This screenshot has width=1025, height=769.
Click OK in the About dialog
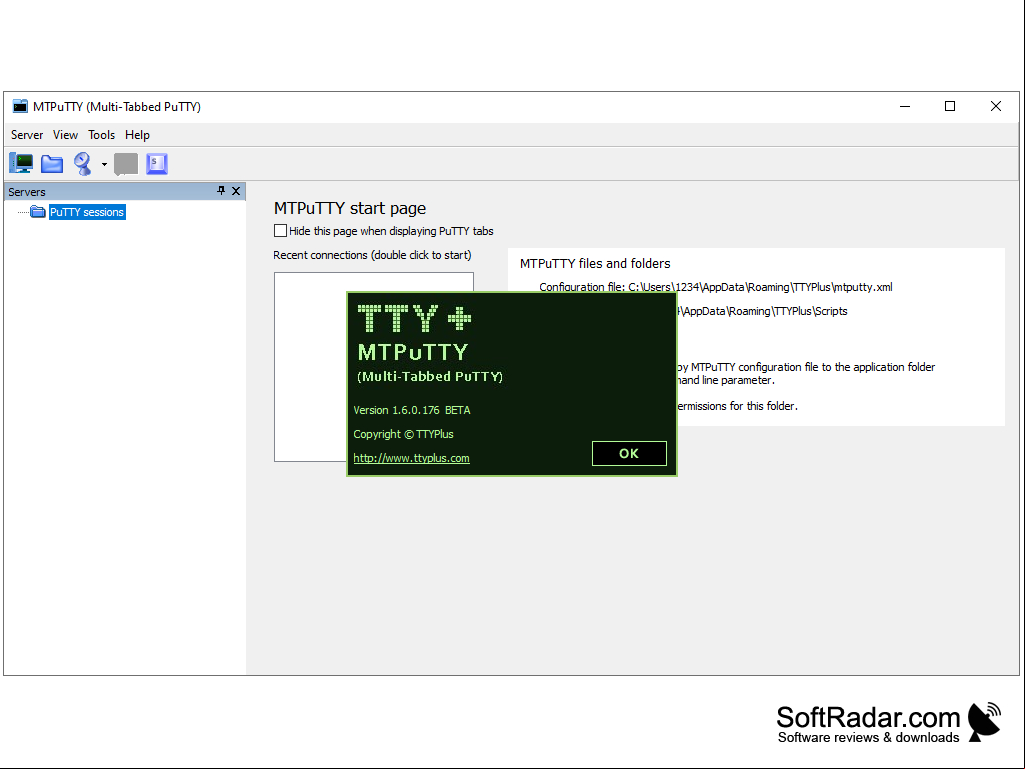point(629,454)
